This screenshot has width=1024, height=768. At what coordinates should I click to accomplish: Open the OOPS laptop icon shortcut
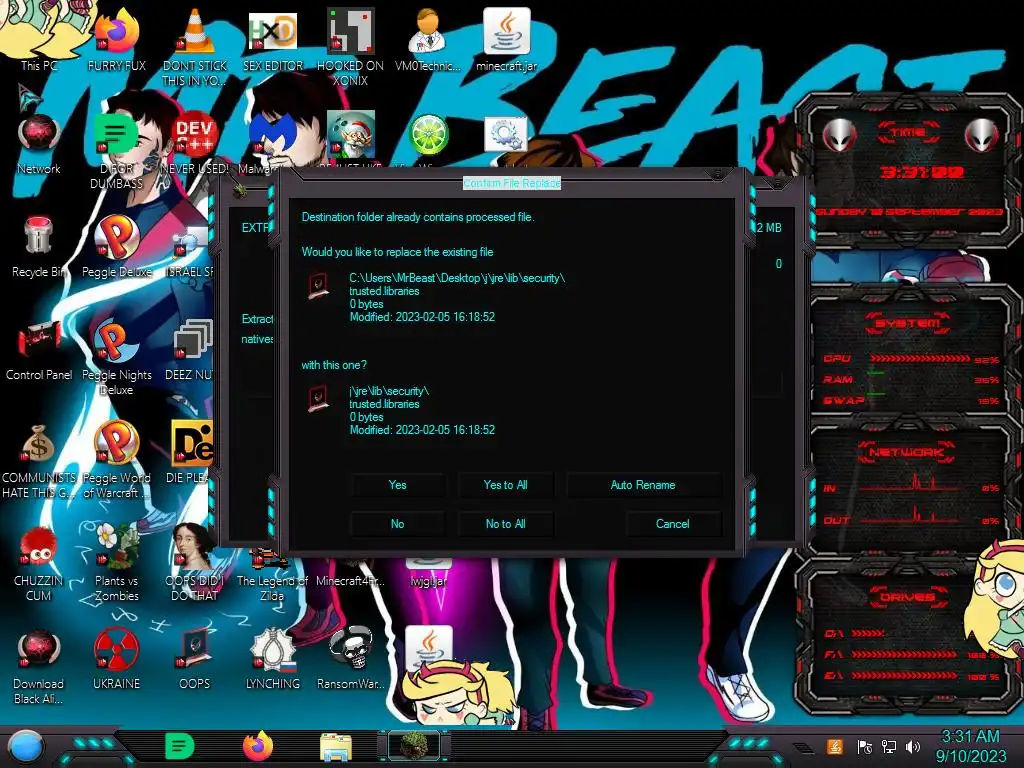pyautogui.click(x=195, y=660)
